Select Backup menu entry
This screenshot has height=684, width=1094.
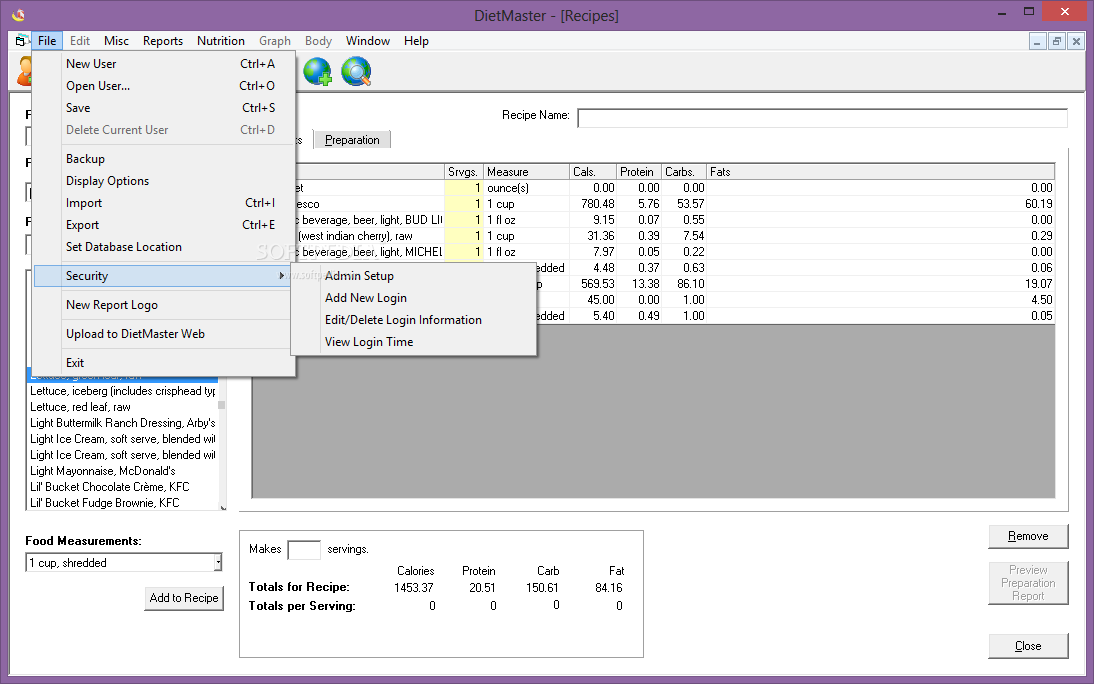pyautogui.click(x=165, y=158)
